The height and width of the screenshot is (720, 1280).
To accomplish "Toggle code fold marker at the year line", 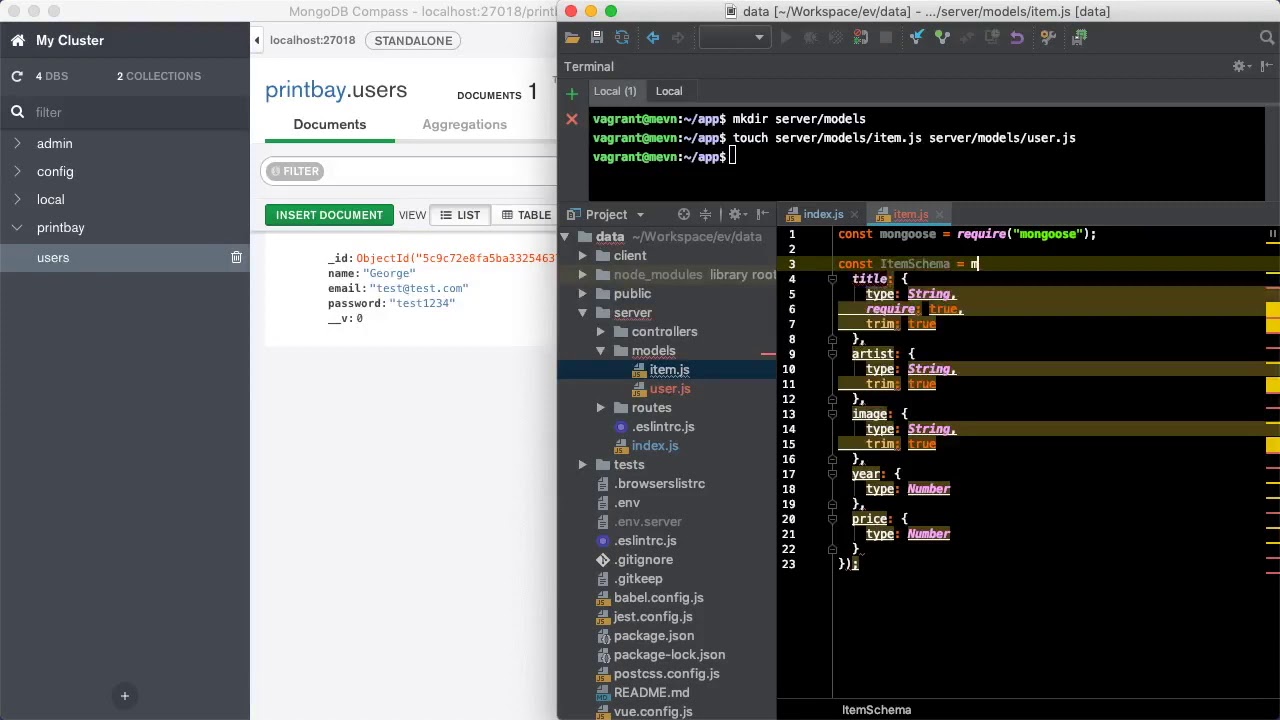I will click(832, 474).
